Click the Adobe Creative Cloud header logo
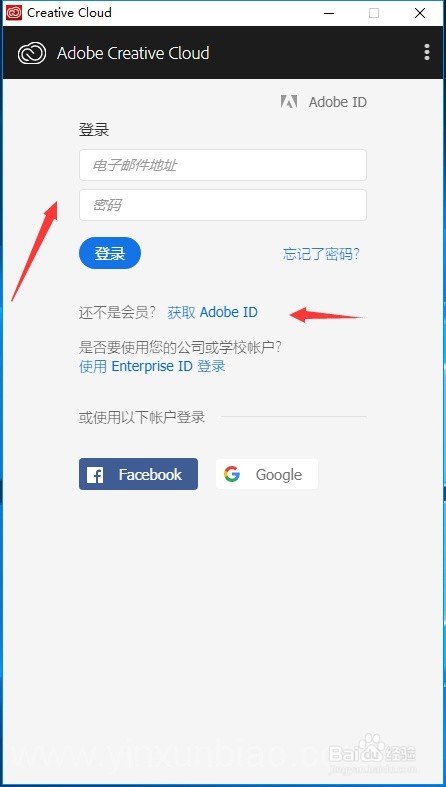 (x=32, y=53)
